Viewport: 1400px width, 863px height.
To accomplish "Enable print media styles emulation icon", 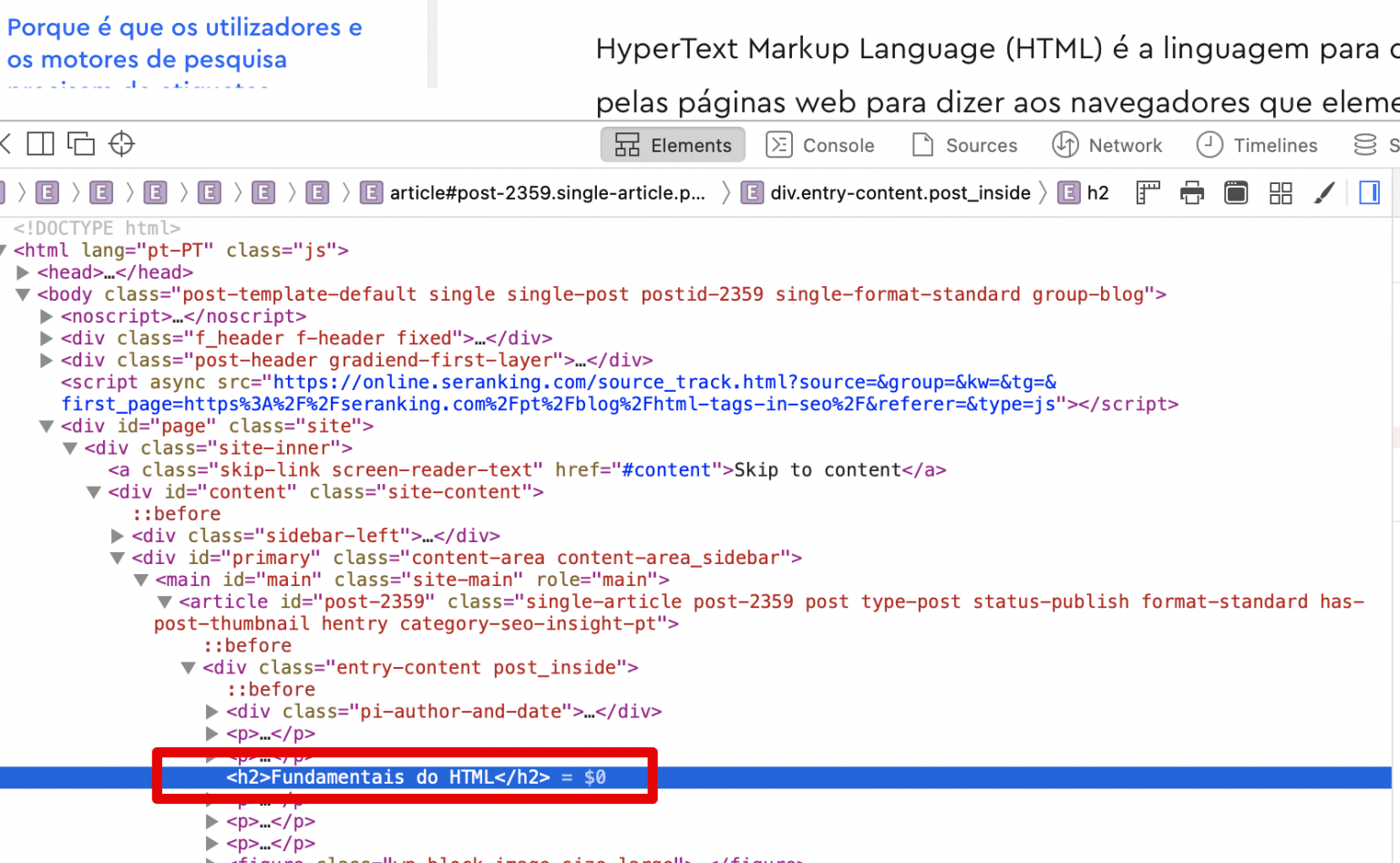I will 1191,192.
